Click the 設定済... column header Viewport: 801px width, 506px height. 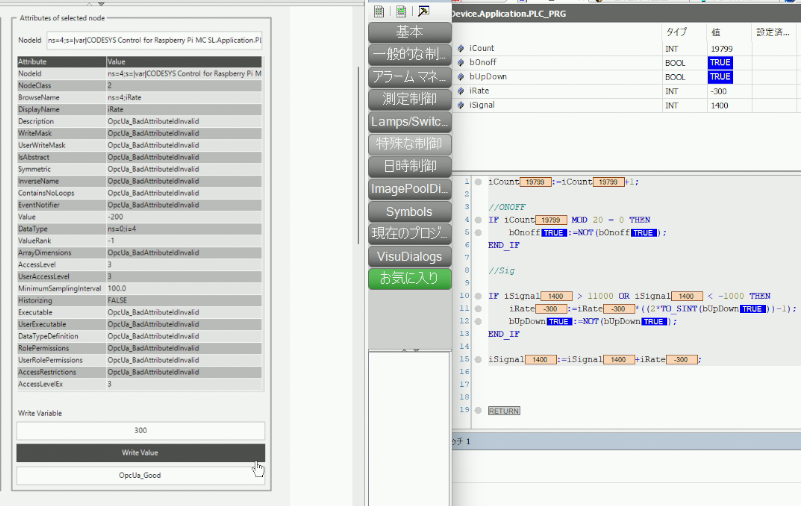(772, 32)
